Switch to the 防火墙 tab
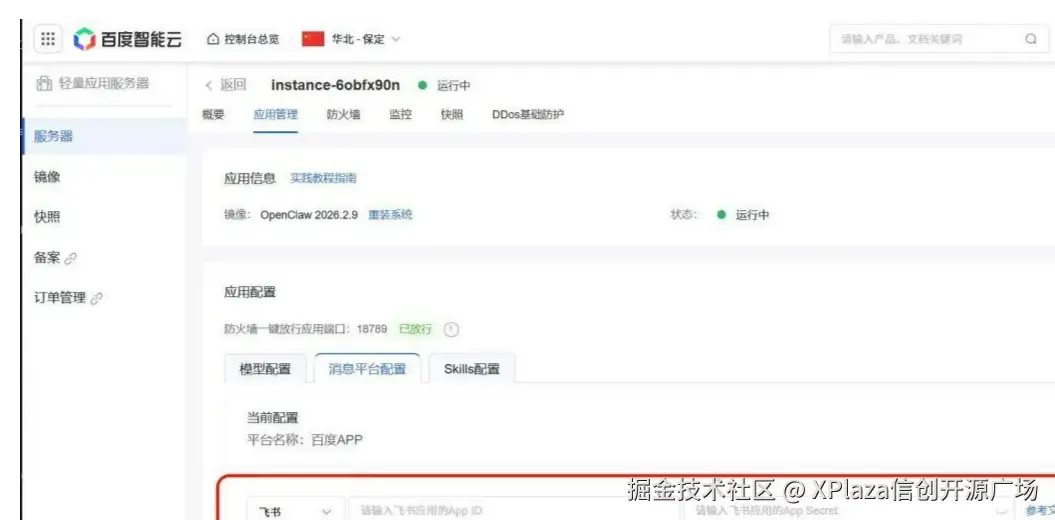The image size is (1055, 520). [343, 114]
